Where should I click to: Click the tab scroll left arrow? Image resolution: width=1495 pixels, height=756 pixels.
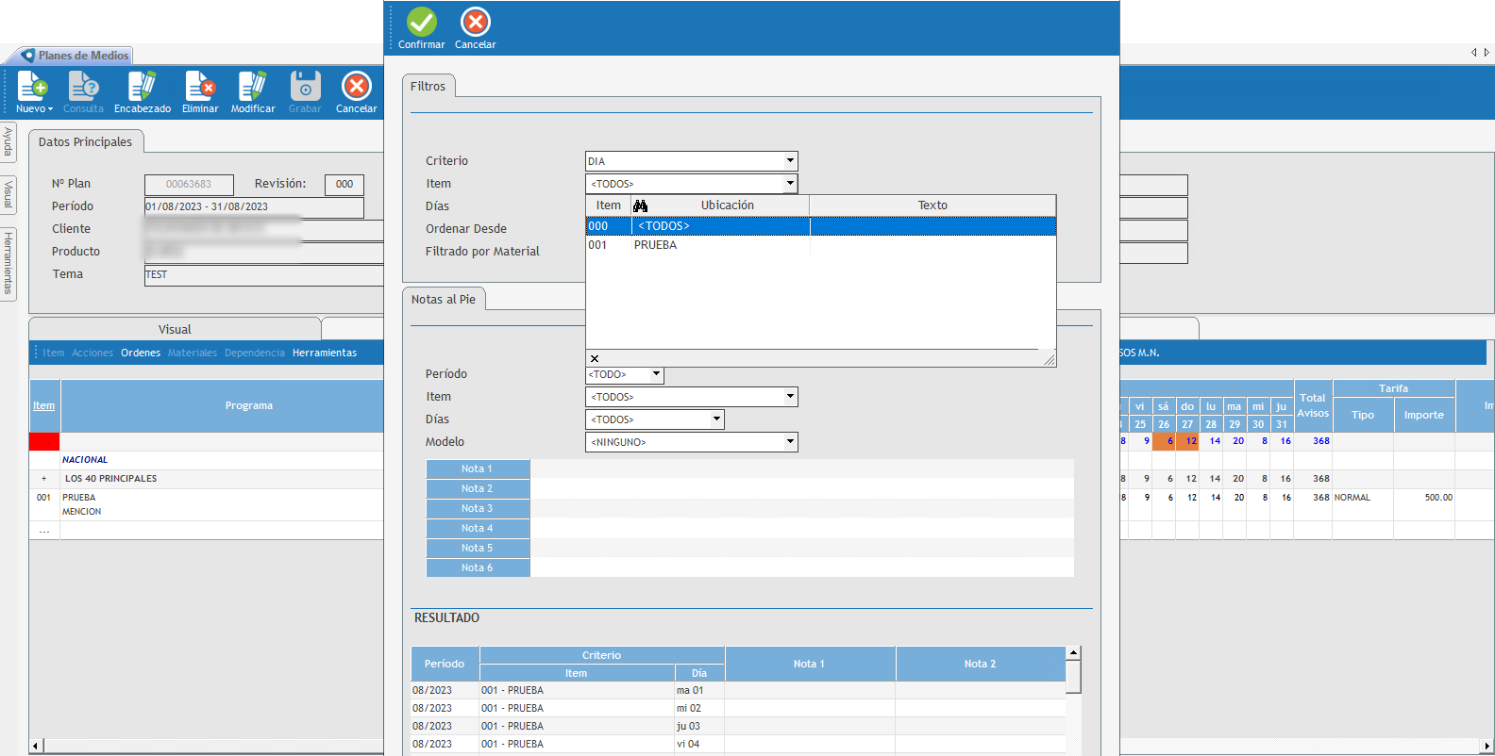[x=1474, y=52]
